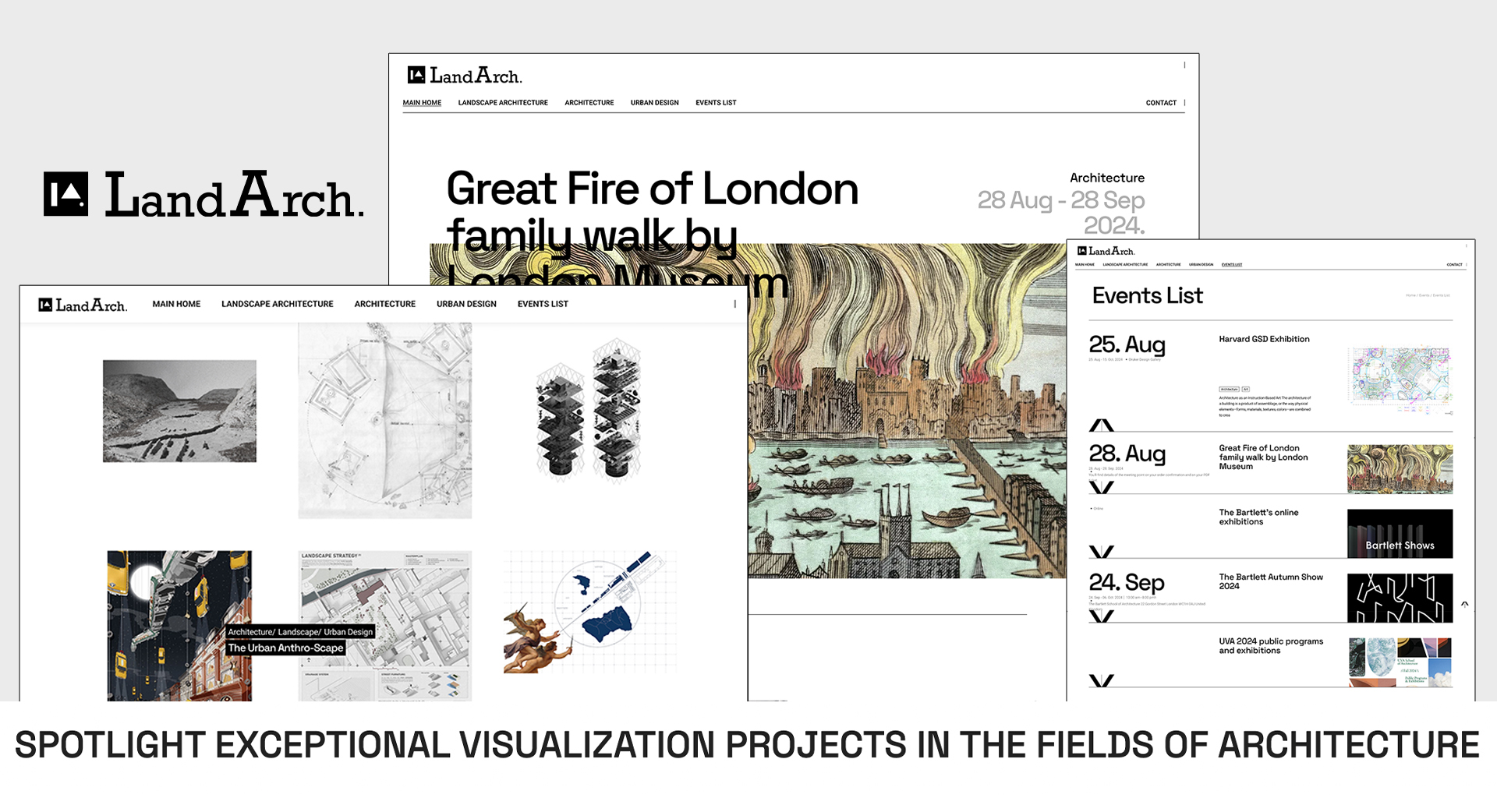Open The Bartlett's online exhibitions event link

click(x=1258, y=517)
